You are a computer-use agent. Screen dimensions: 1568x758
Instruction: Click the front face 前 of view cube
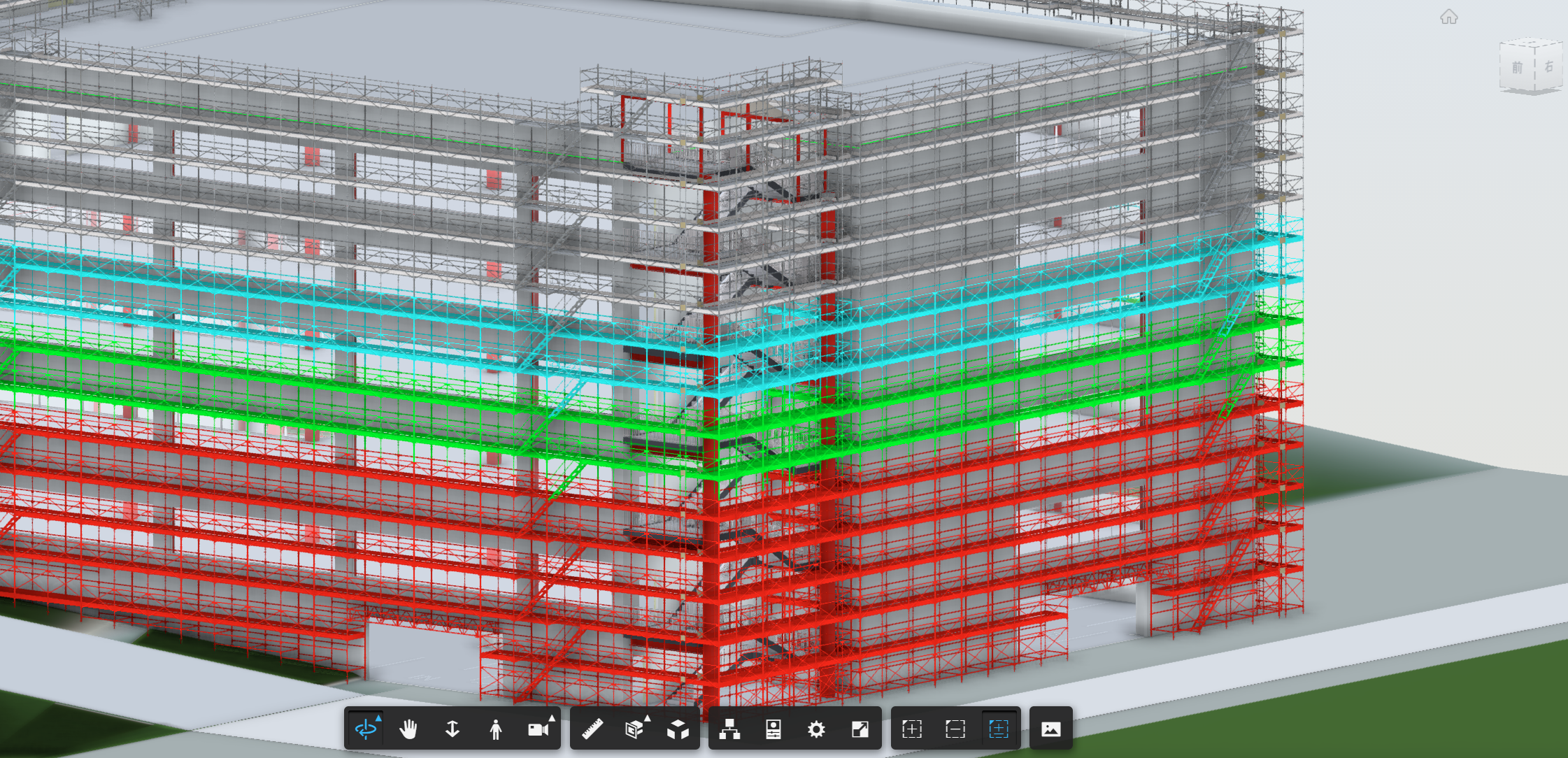pyautogui.click(x=1517, y=68)
